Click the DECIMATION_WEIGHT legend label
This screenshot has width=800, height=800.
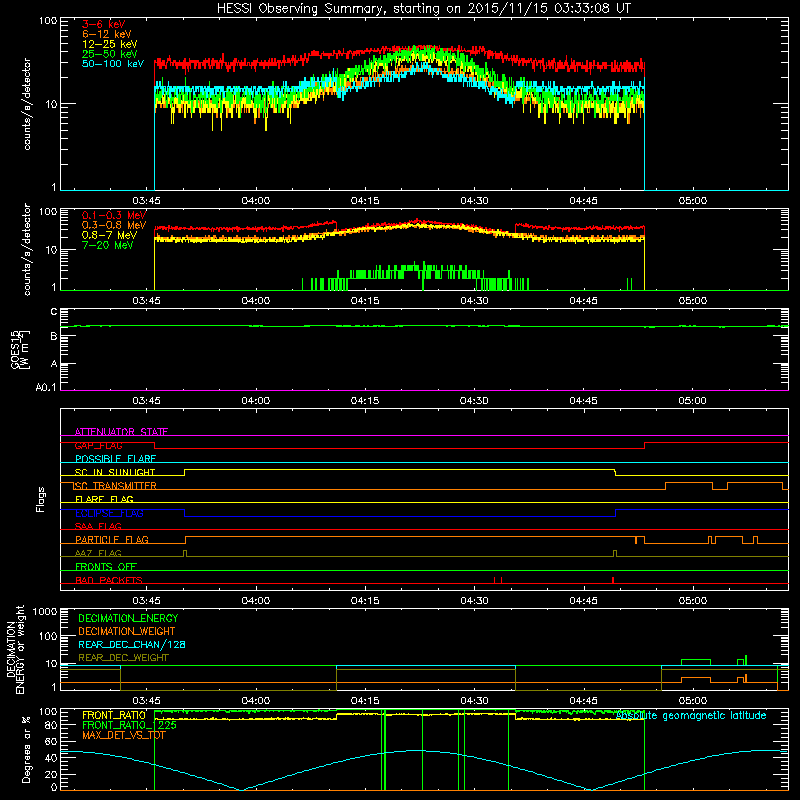127,631
